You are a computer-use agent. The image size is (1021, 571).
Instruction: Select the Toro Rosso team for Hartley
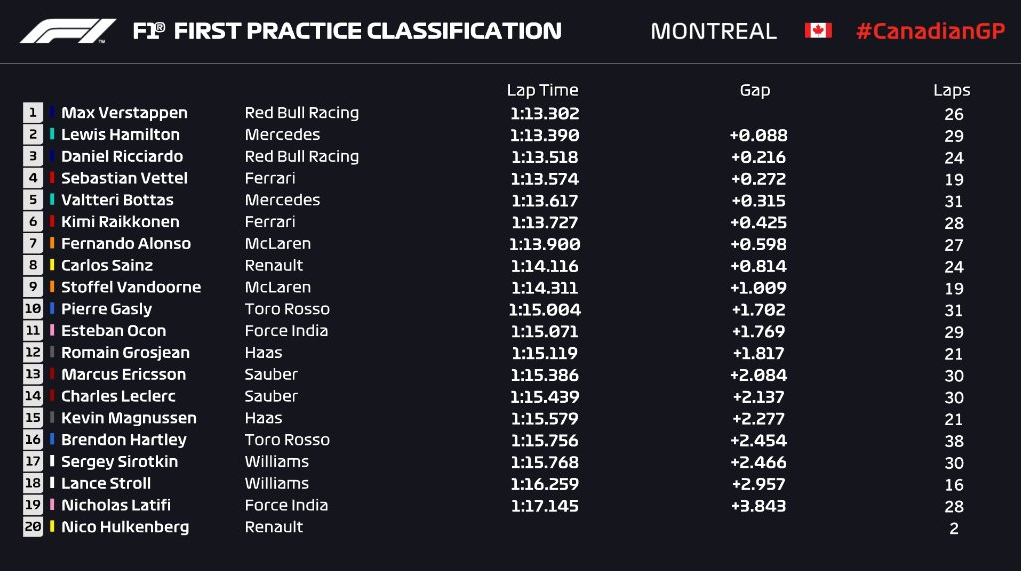[x=287, y=440]
